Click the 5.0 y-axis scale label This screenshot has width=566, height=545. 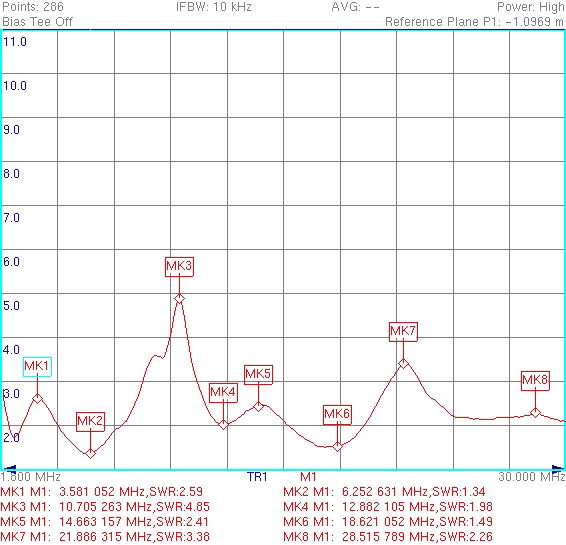pos(11,306)
